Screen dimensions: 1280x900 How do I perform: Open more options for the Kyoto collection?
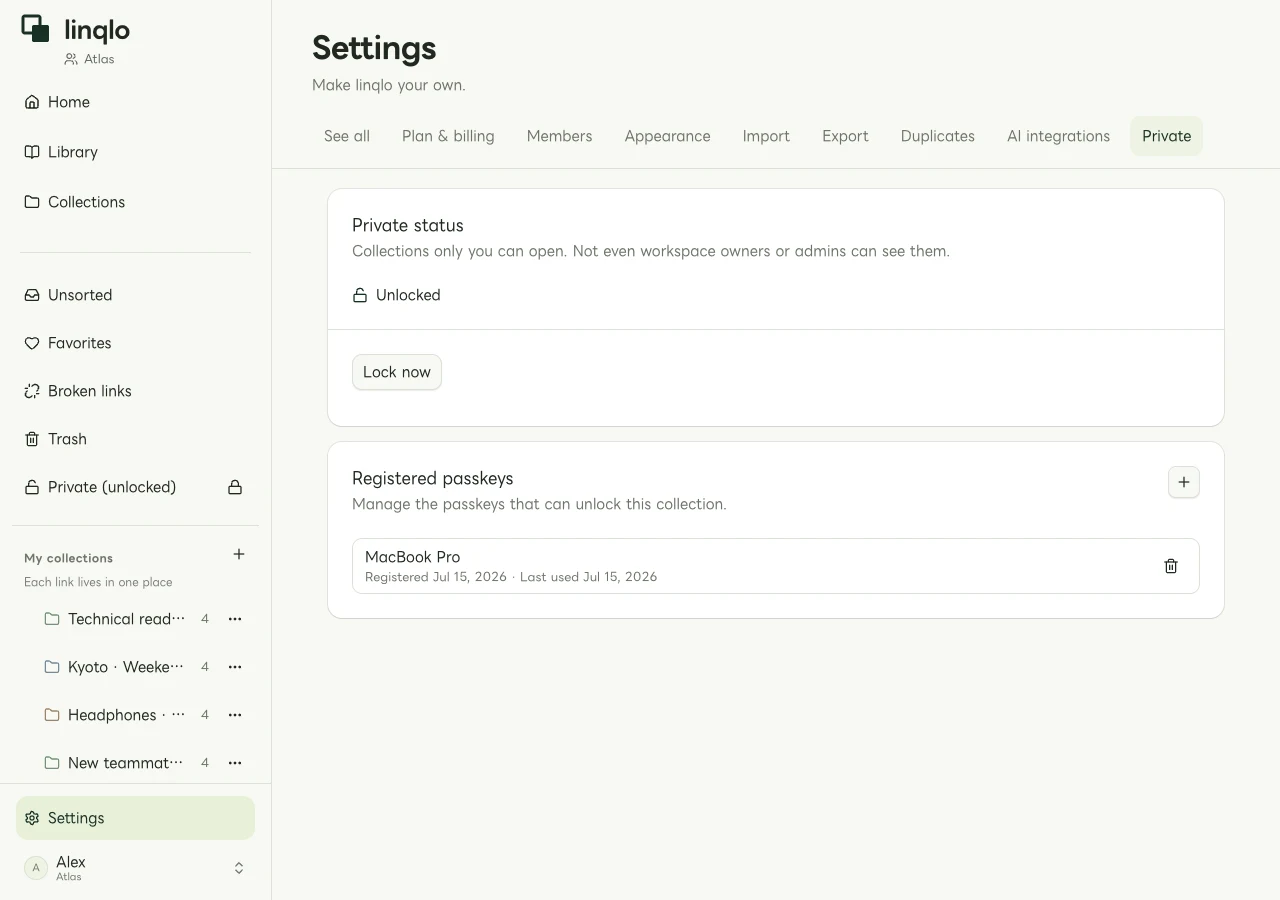235,667
